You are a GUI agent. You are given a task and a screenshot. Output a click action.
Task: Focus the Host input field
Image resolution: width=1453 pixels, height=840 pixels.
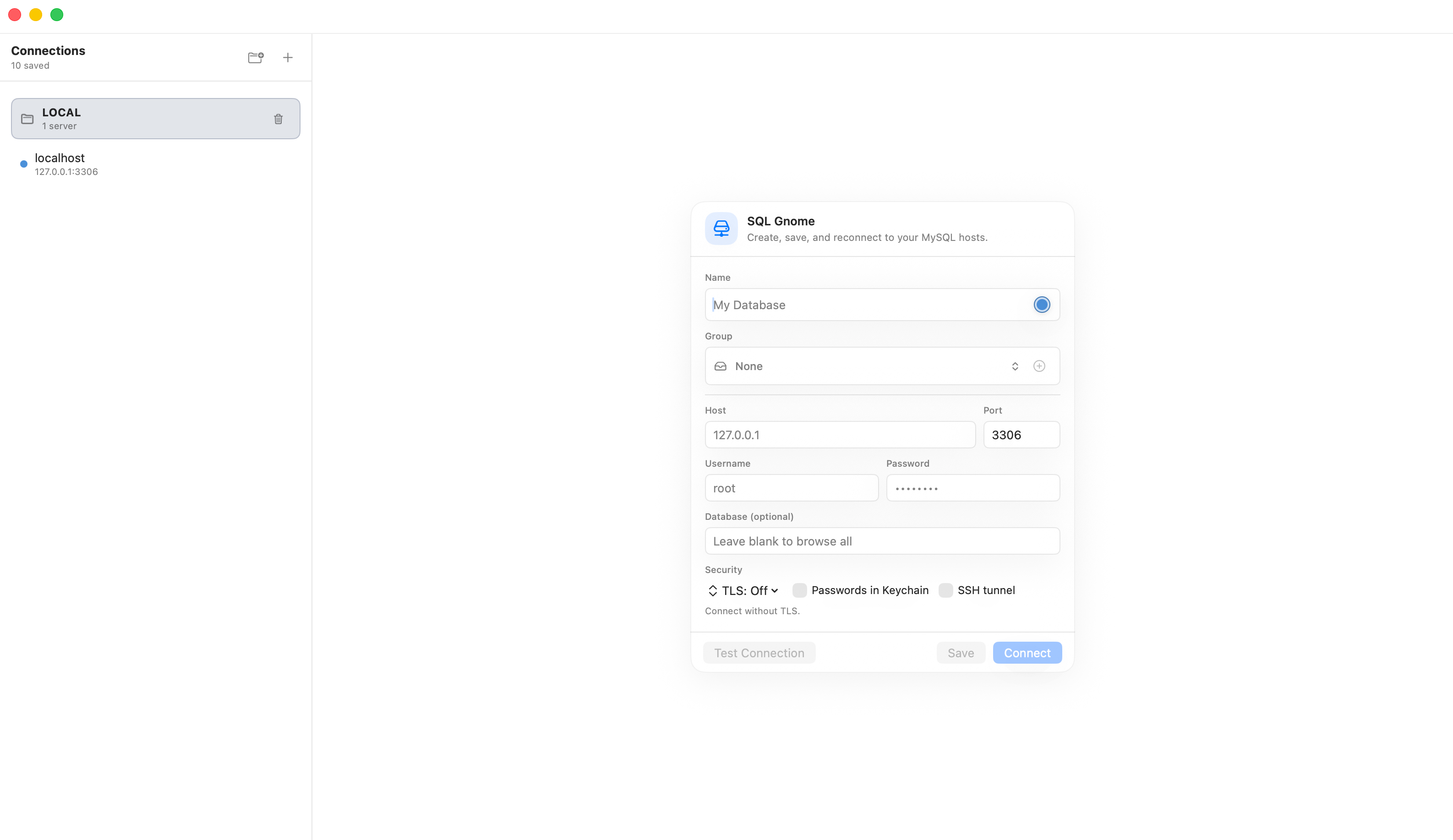pos(840,435)
